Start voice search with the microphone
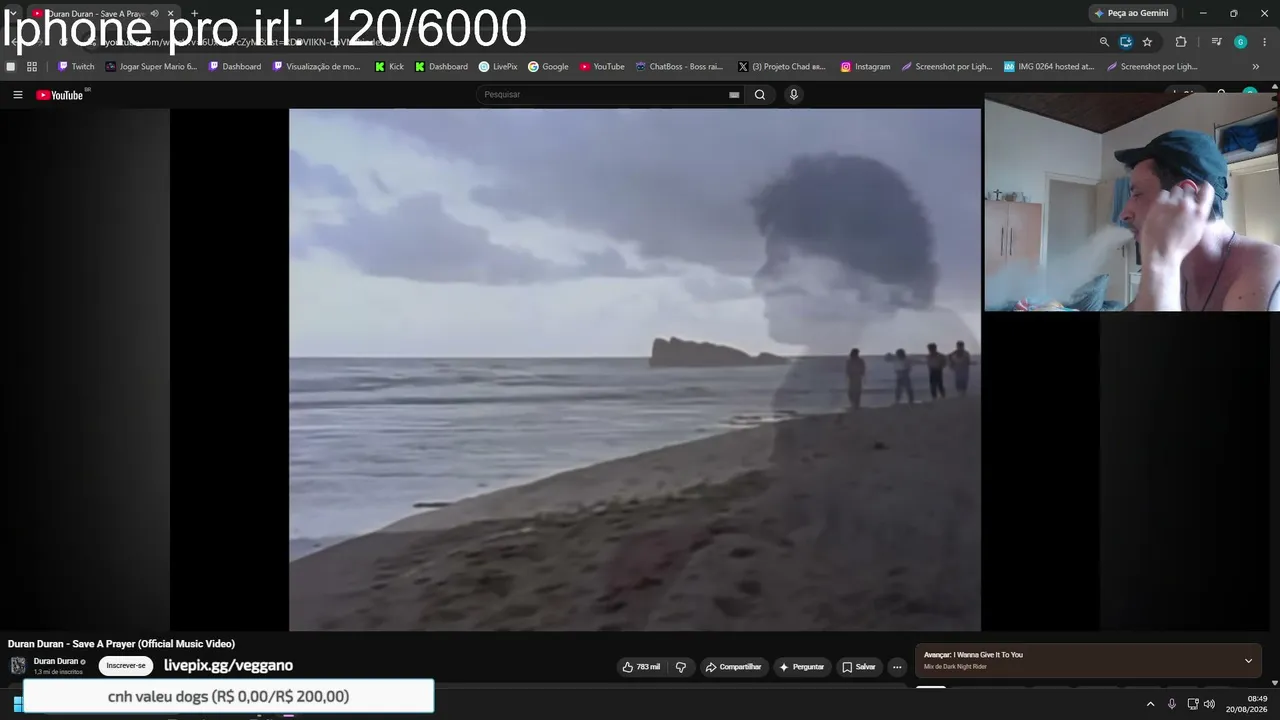Viewport: 1280px width, 720px height. click(794, 95)
